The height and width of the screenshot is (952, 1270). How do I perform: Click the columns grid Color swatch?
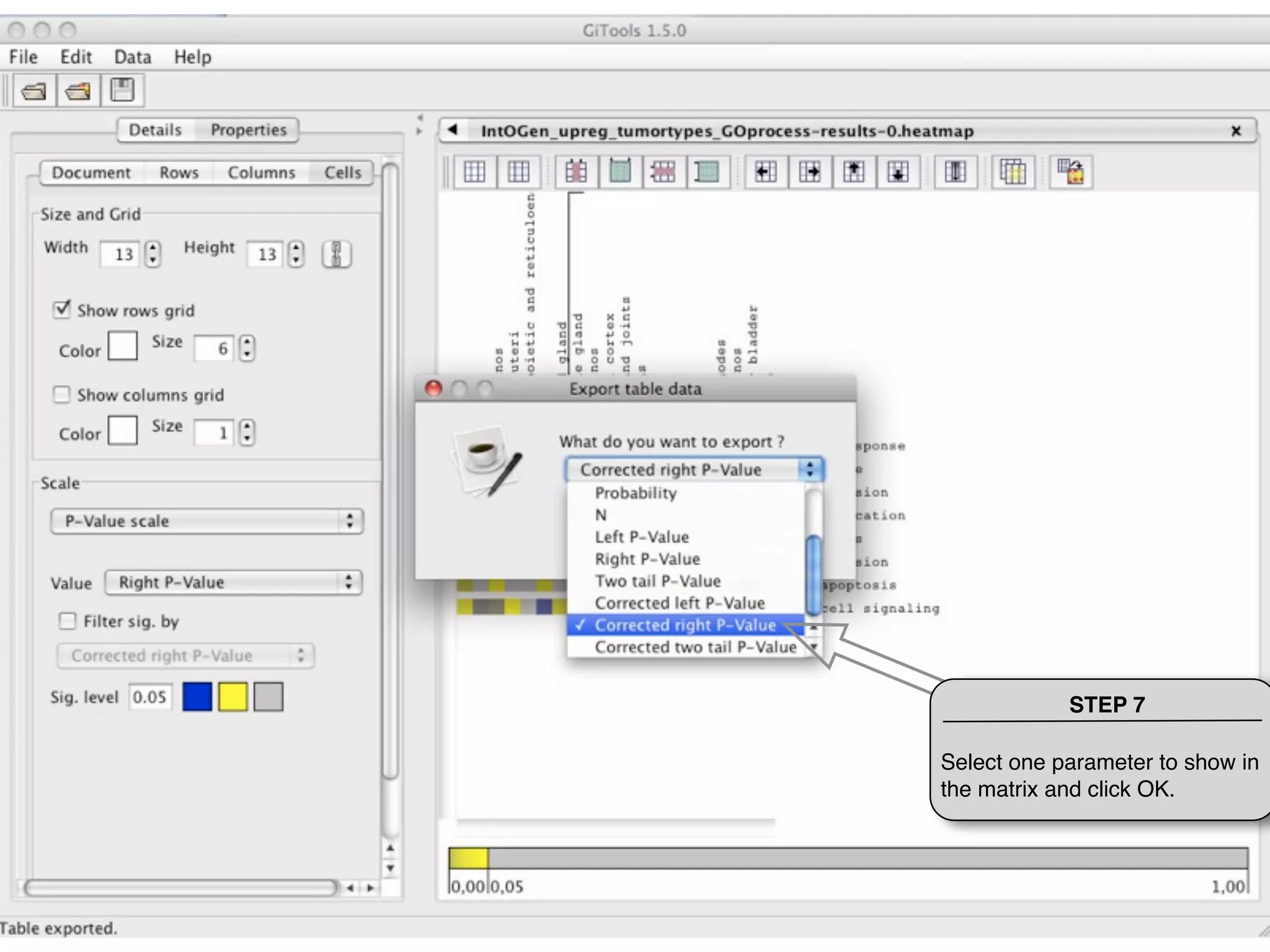pos(123,430)
